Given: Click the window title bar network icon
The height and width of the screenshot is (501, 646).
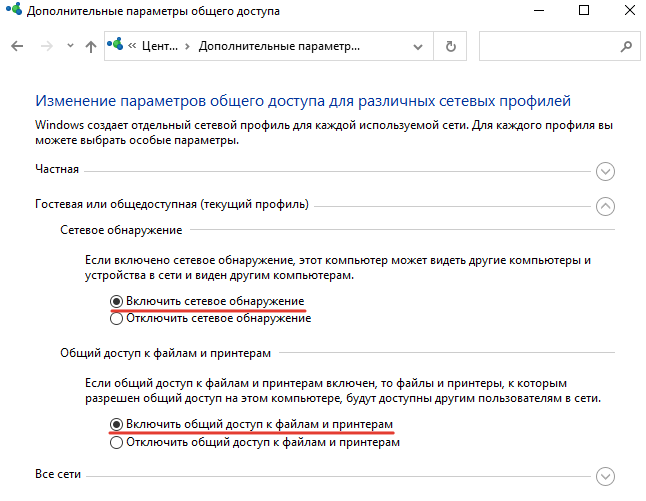Looking at the screenshot, I should [14, 9].
